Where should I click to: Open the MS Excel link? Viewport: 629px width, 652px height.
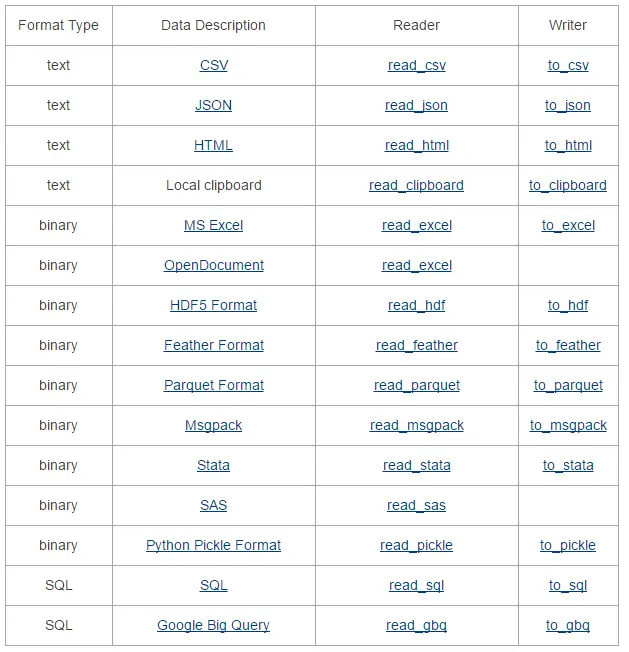point(213,225)
